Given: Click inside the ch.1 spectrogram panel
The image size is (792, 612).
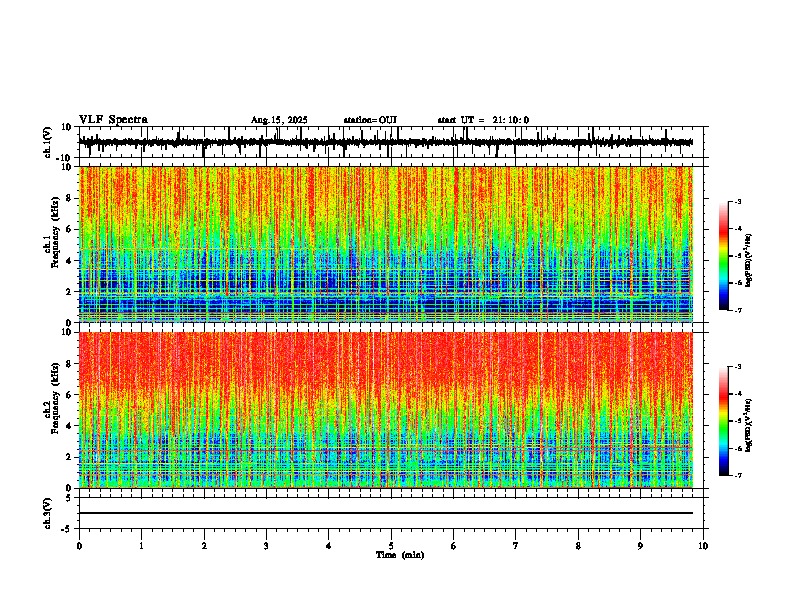Looking at the screenshot, I should click(x=385, y=244).
